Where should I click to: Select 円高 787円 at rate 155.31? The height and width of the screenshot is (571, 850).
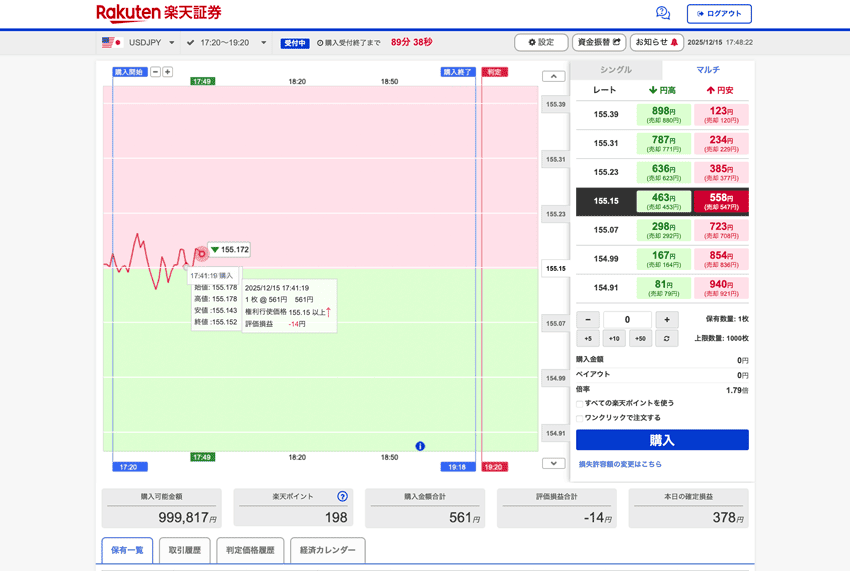(664, 144)
